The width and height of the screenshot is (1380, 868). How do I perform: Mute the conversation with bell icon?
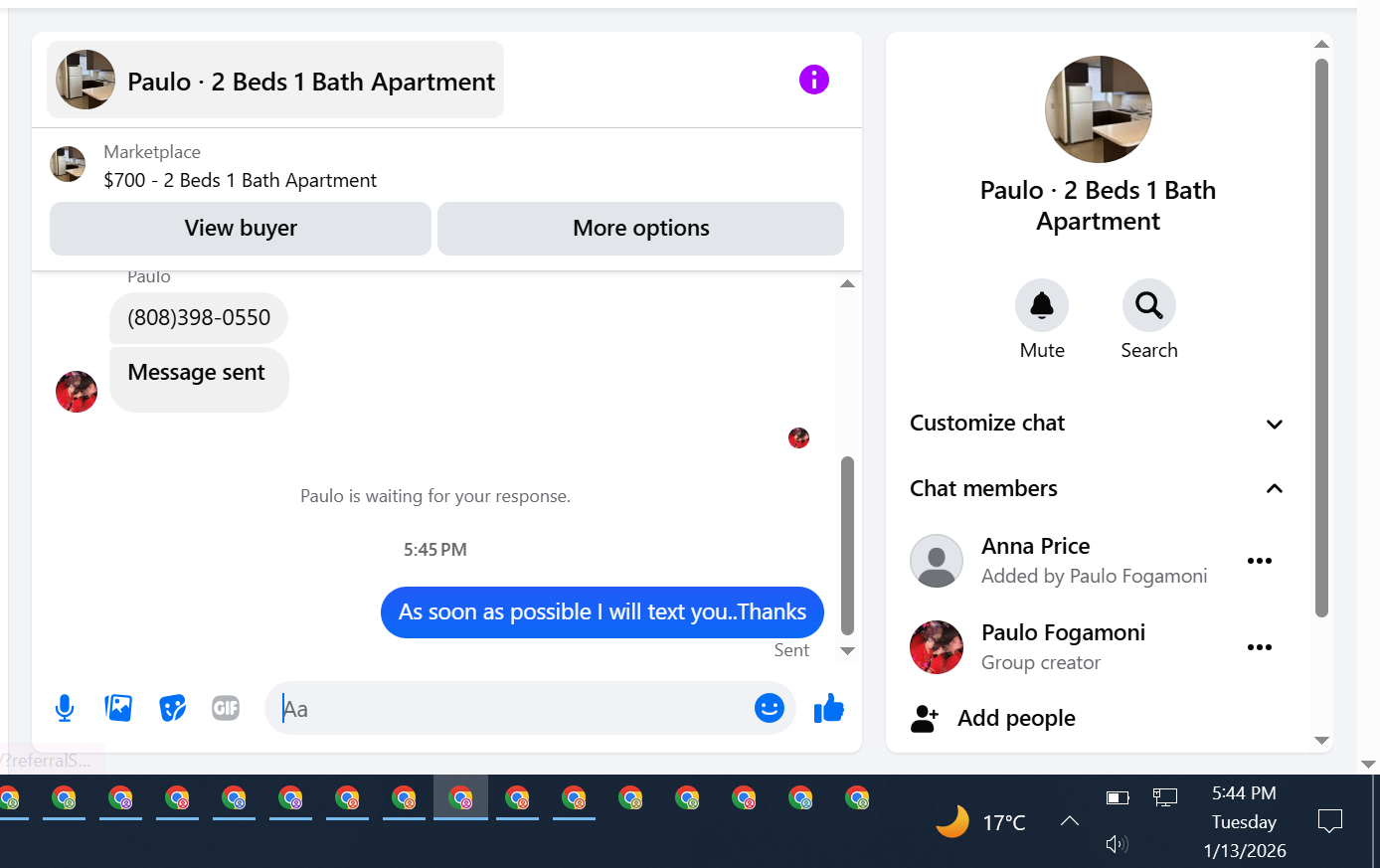tap(1042, 305)
